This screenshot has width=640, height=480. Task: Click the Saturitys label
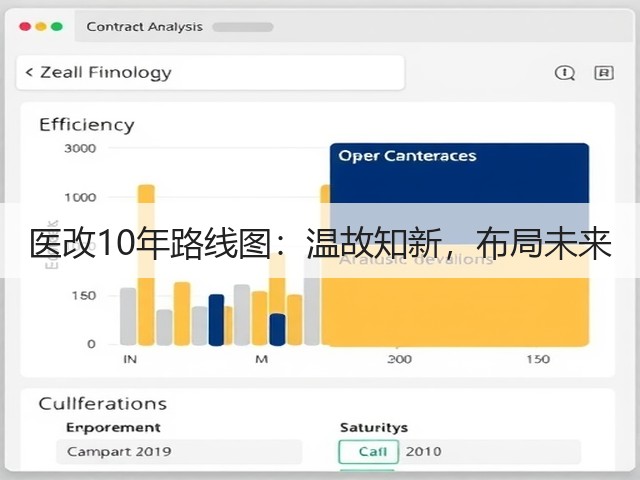coord(374,427)
